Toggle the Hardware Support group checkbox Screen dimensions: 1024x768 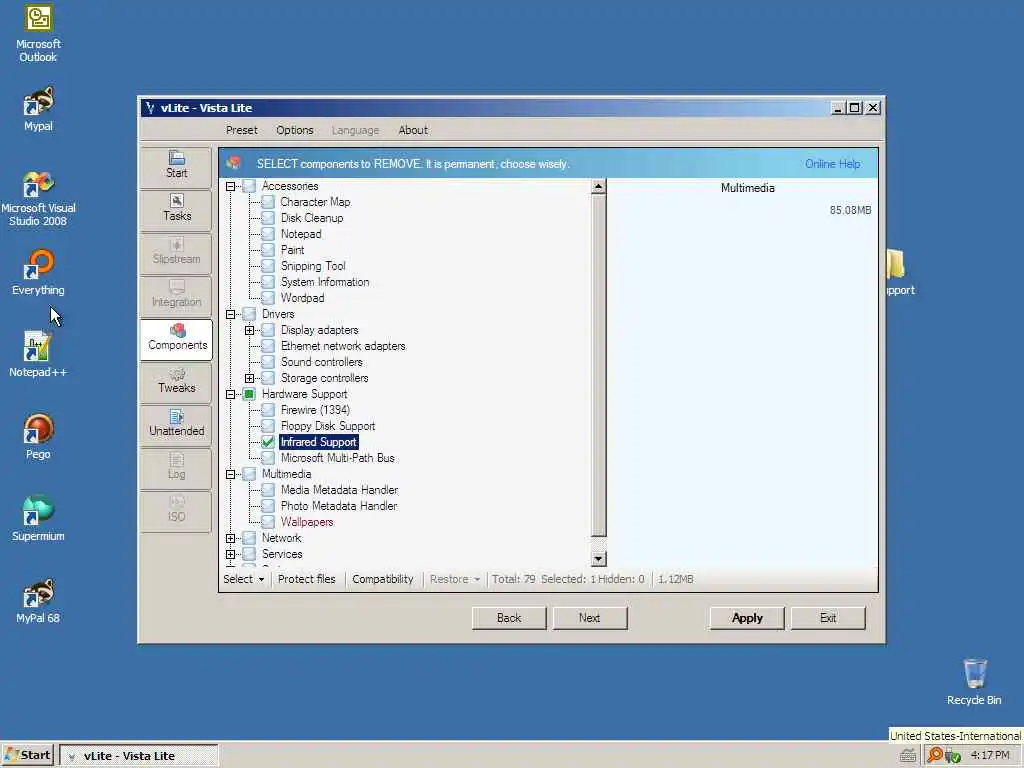[249, 394]
